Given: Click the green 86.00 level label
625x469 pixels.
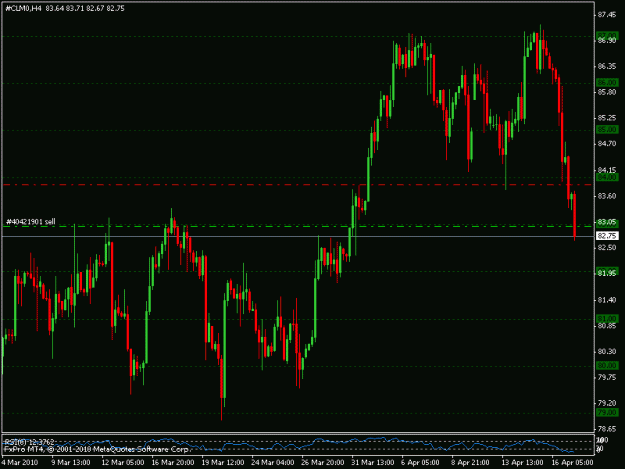Looking at the screenshot, I should [607, 82].
